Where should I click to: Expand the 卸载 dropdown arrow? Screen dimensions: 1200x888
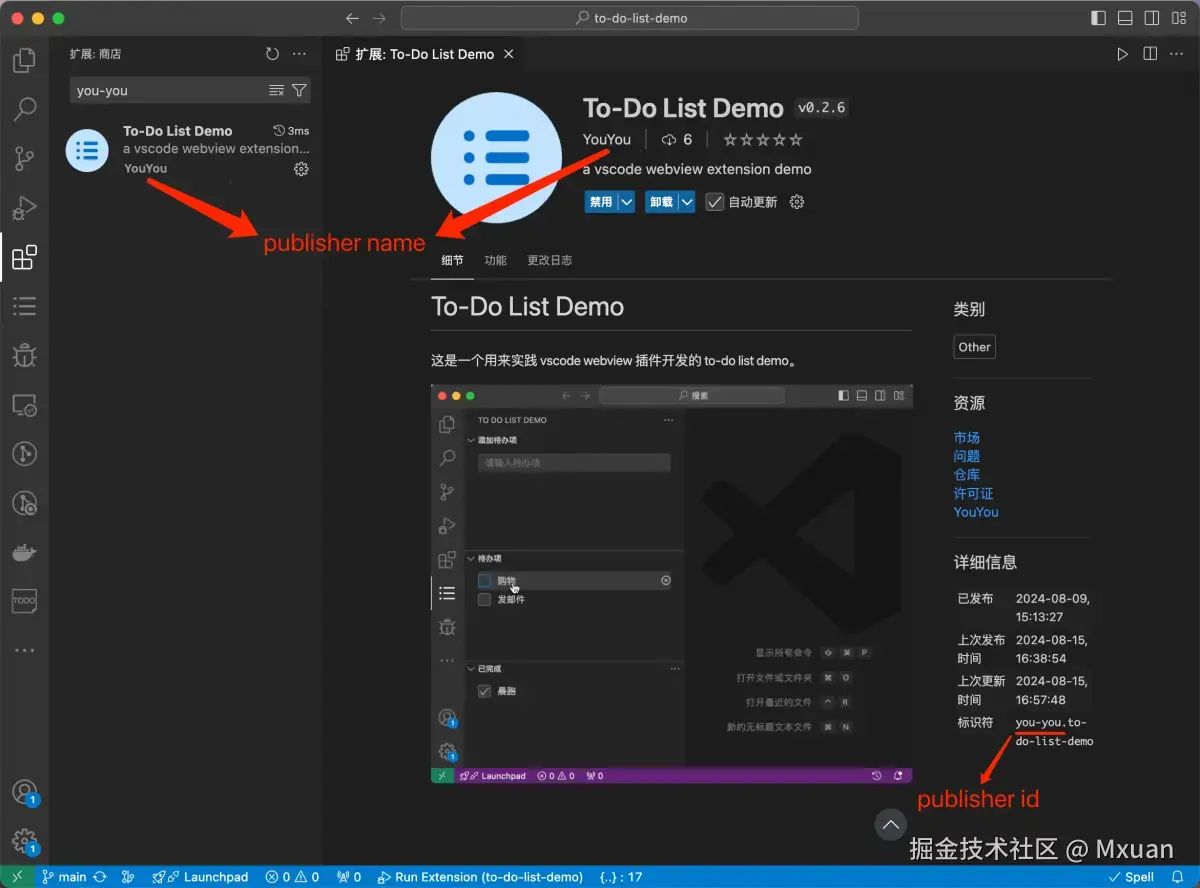(x=687, y=202)
